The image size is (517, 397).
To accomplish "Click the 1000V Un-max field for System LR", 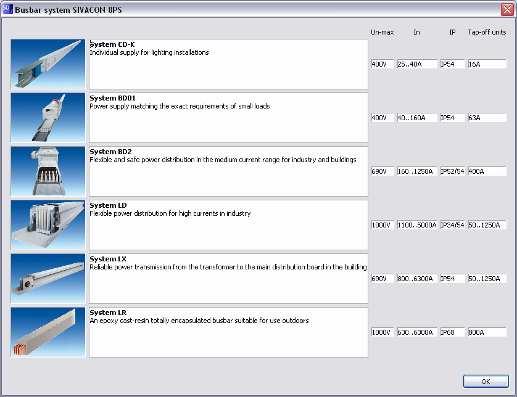I will pos(382,332).
